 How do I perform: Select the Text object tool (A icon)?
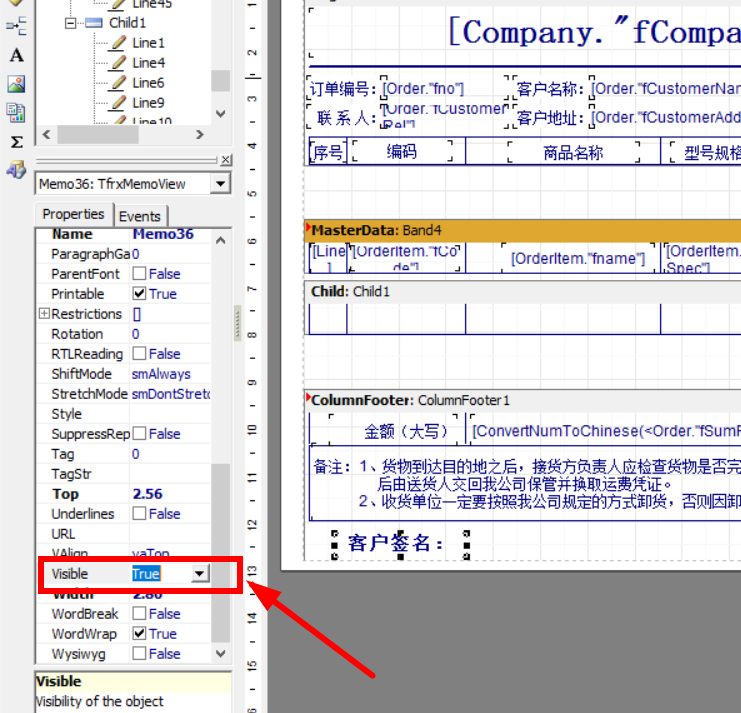pyautogui.click(x=17, y=55)
